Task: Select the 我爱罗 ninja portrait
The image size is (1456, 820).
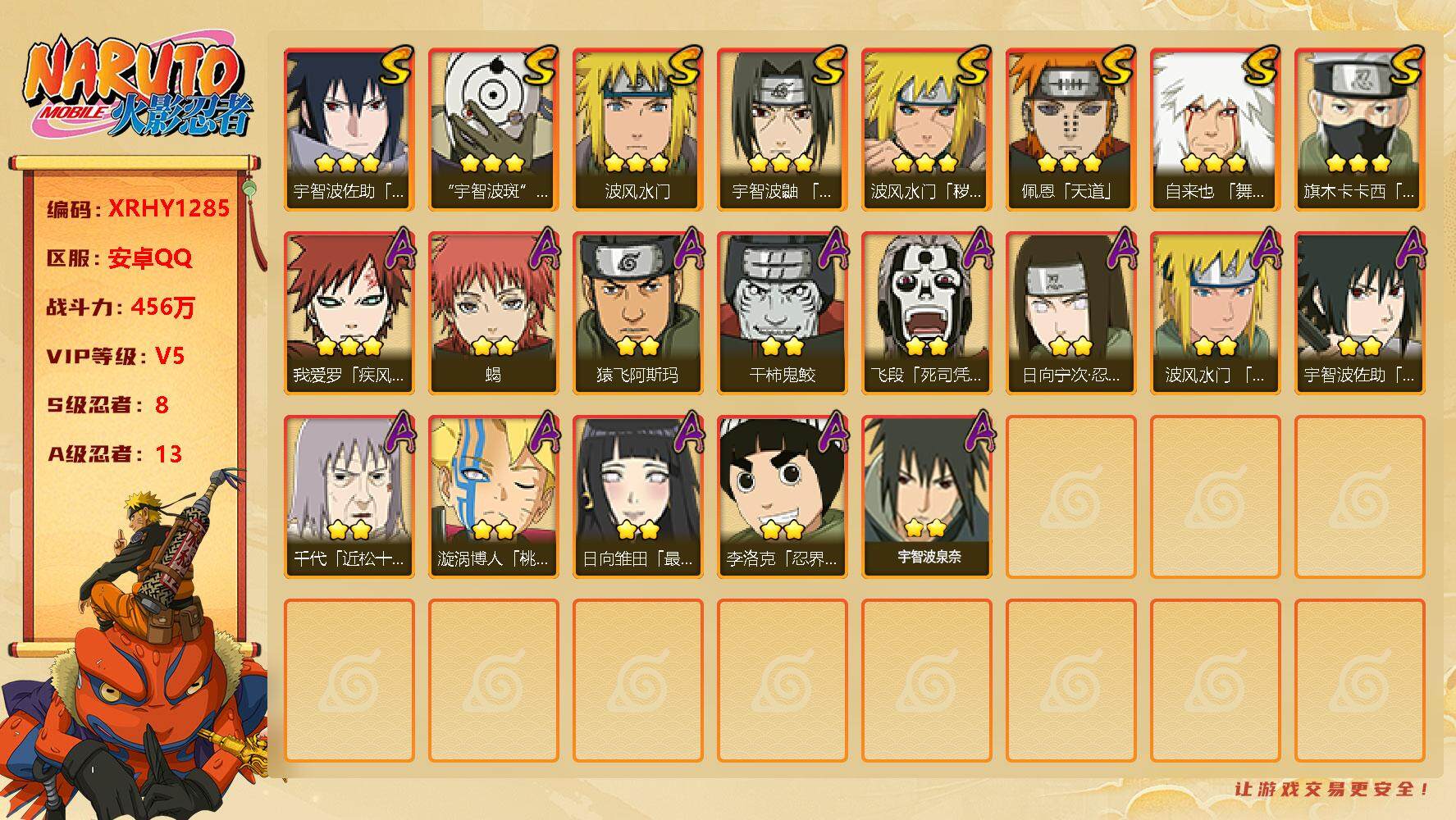Action: click(349, 313)
